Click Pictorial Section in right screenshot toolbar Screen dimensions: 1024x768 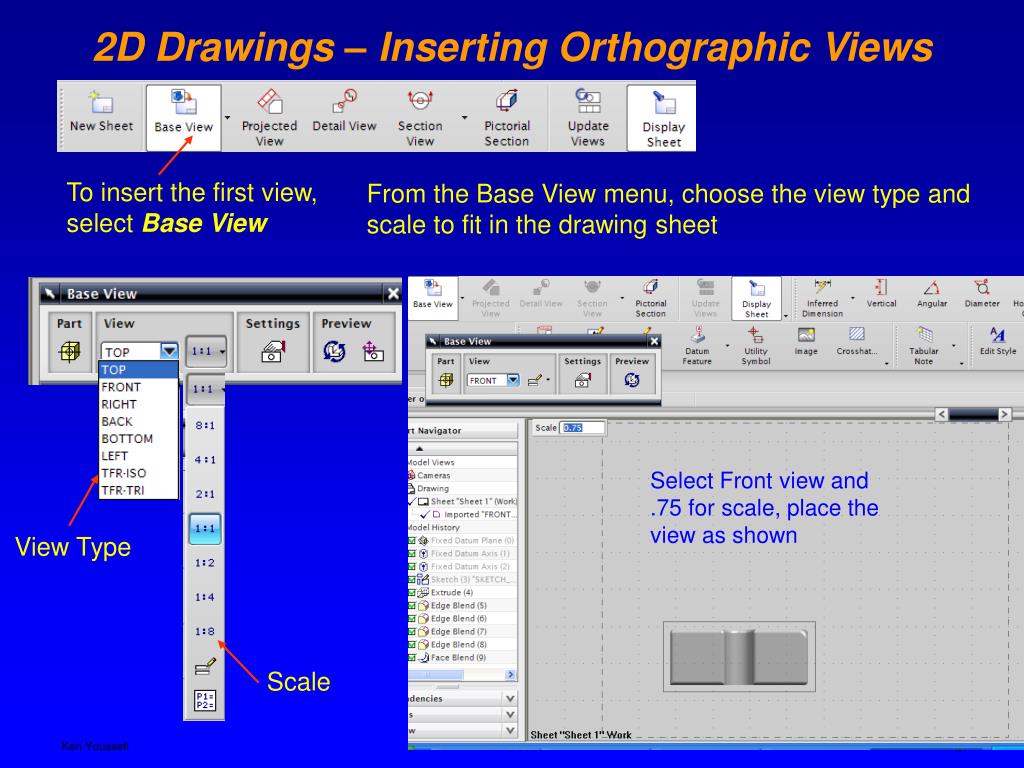pyautogui.click(x=650, y=298)
